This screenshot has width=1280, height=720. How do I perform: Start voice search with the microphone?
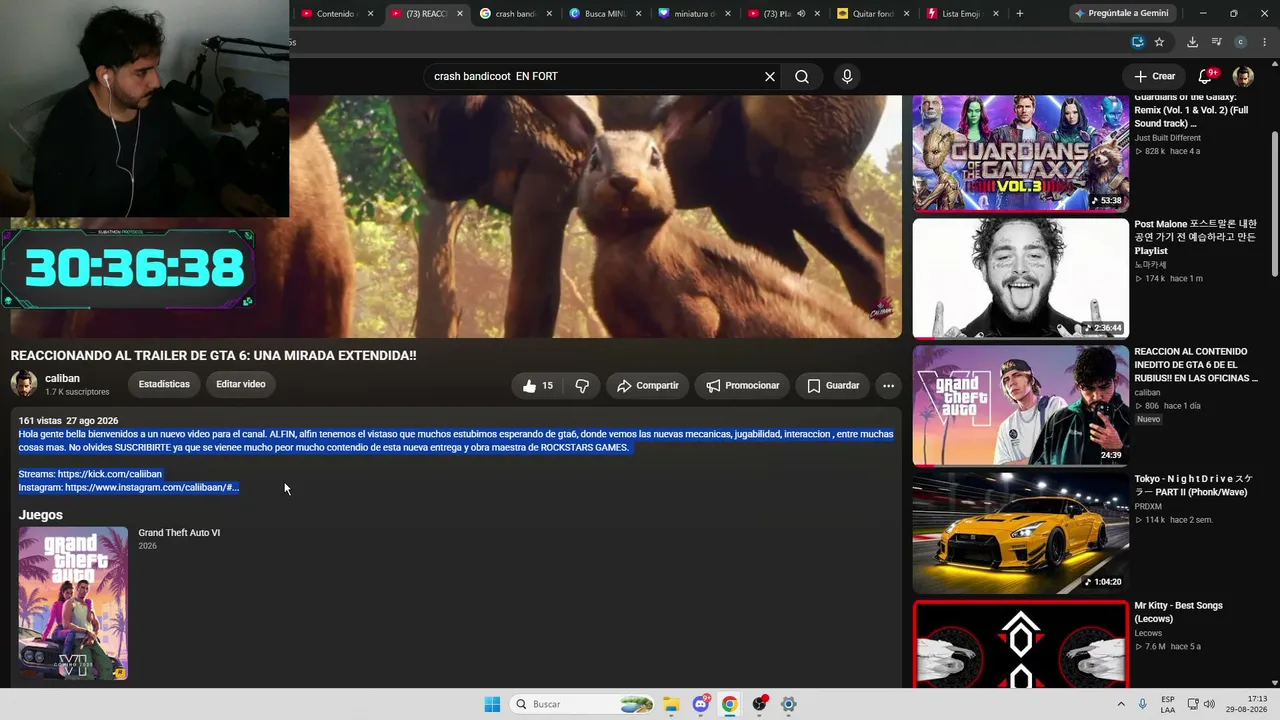pos(847,77)
